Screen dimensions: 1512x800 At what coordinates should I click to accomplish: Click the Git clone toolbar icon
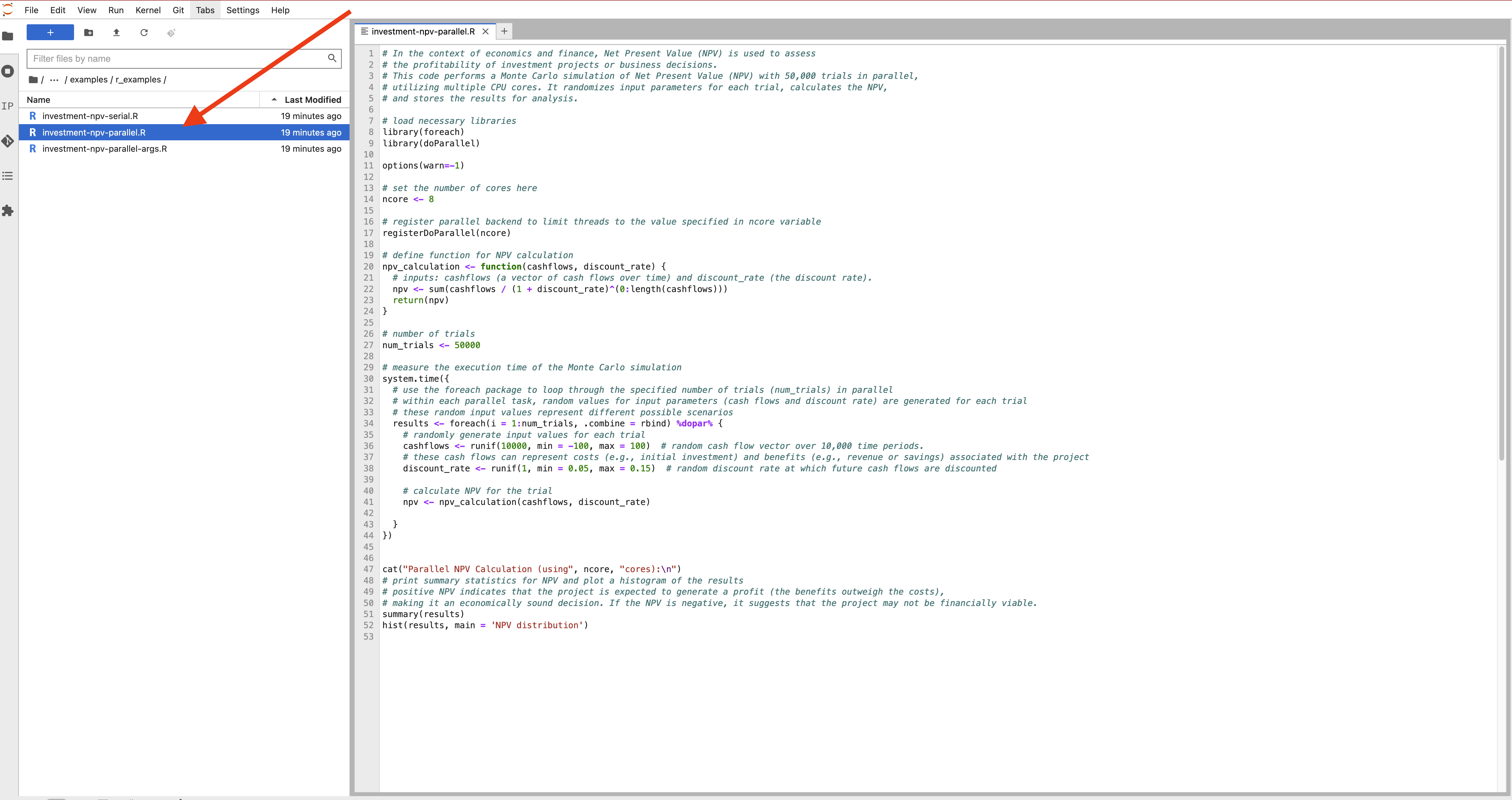tap(171, 33)
